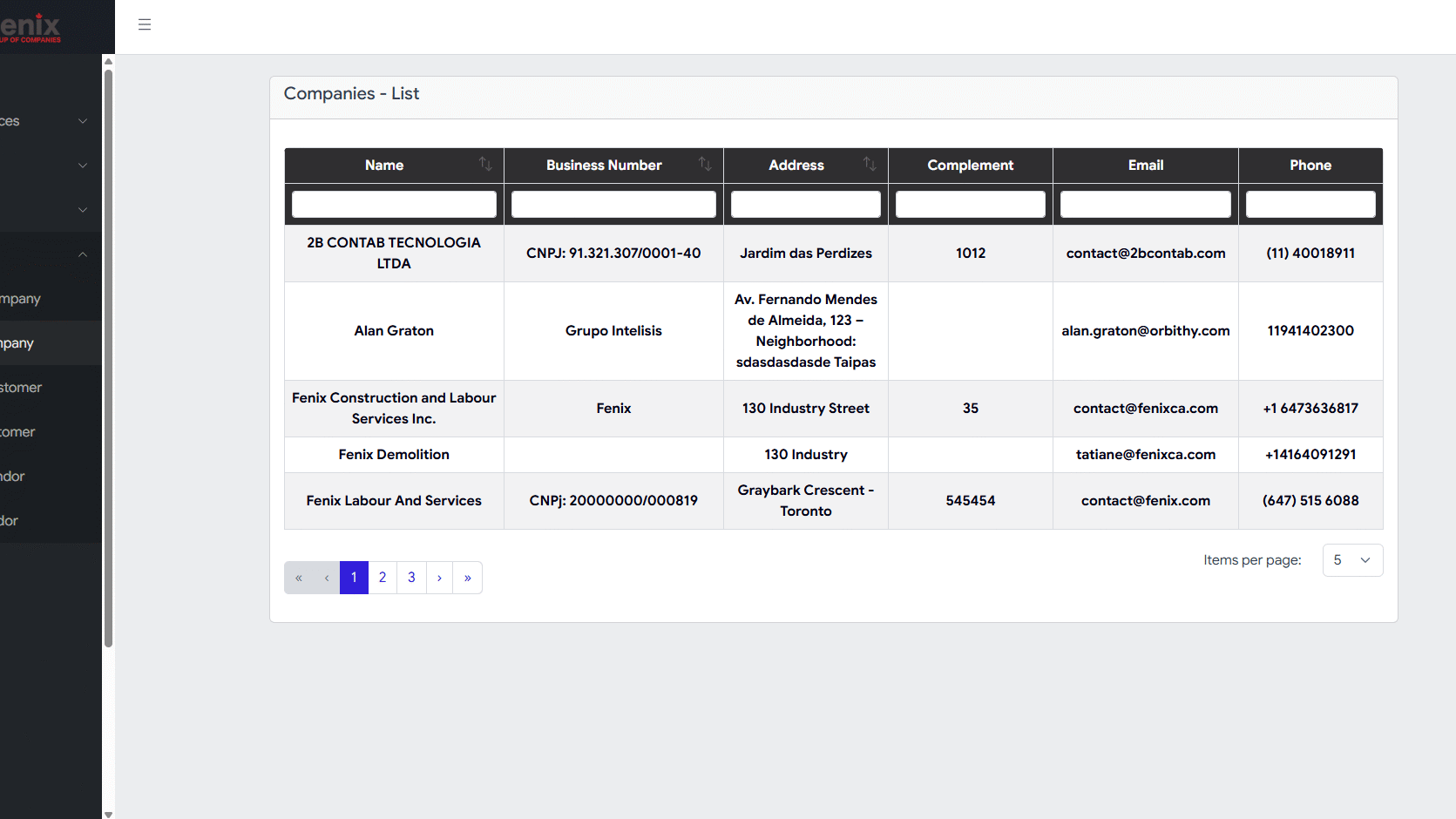Click the Grupo Intelisis cell
Image resolution: width=1456 pixels, height=819 pixels.
pyautogui.click(x=613, y=331)
